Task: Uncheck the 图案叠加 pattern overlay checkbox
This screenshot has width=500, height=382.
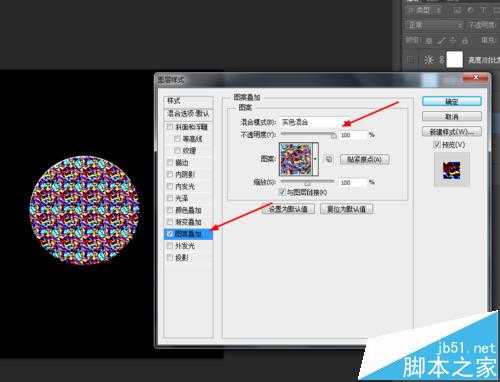Action: 170,234
